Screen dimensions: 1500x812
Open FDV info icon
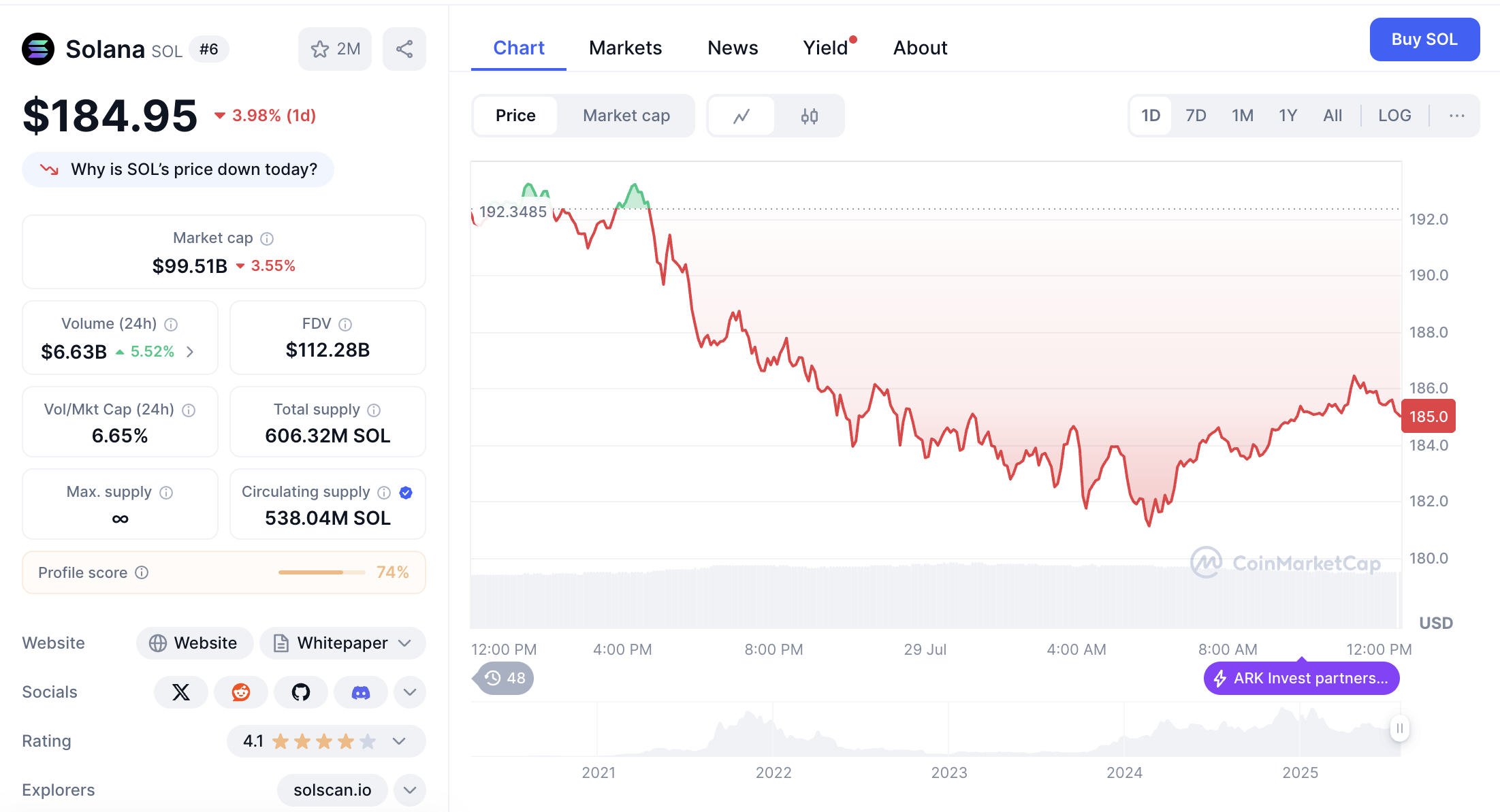(345, 325)
